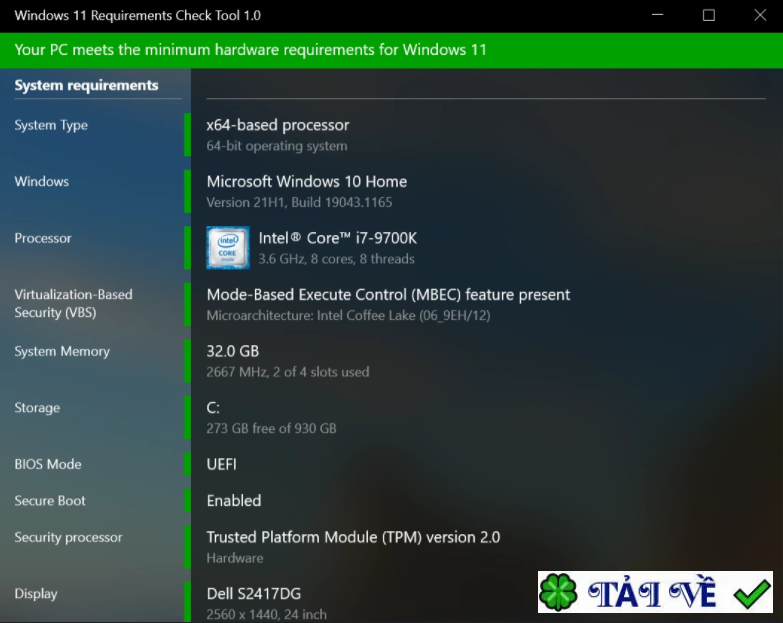The height and width of the screenshot is (623, 783).
Task: Click Microsoft Windows 10 Home text
Action: pyautogui.click(x=307, y=181)
